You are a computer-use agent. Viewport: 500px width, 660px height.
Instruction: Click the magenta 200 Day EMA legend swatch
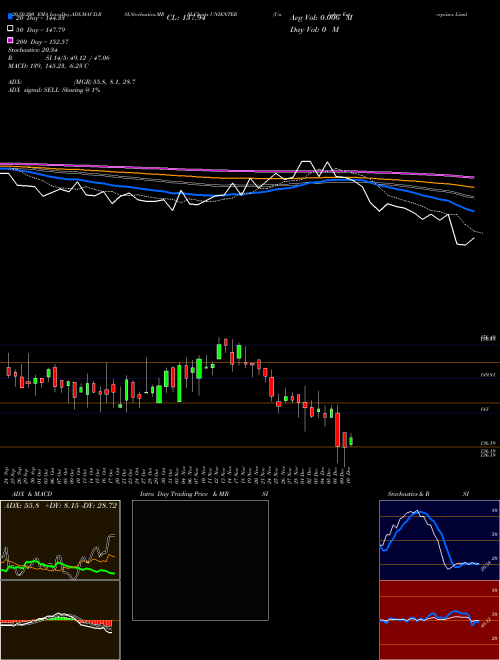[x=10, y=40]
